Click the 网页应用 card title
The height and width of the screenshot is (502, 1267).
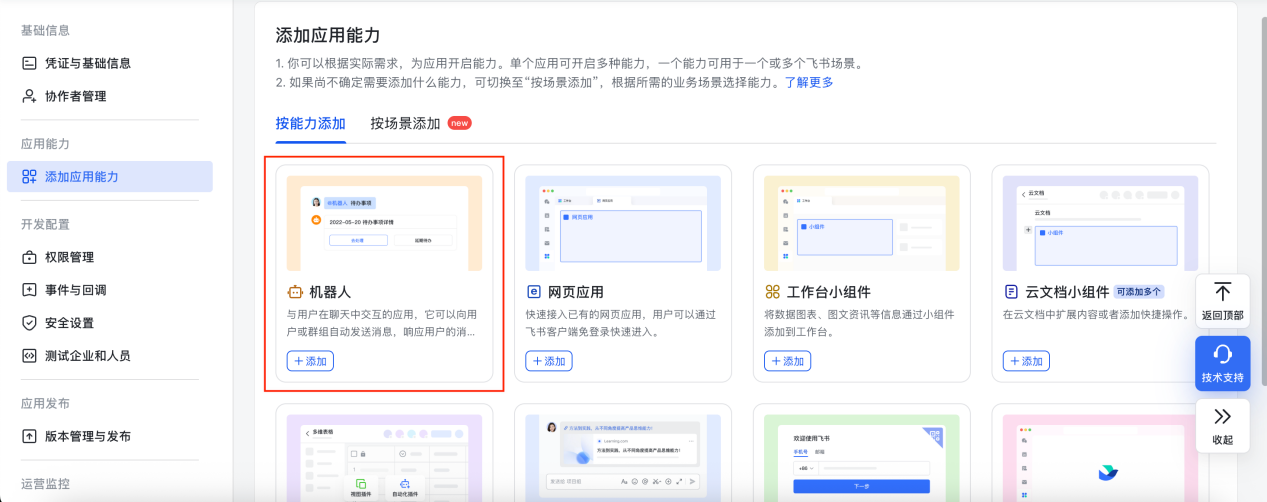point(576,293)
